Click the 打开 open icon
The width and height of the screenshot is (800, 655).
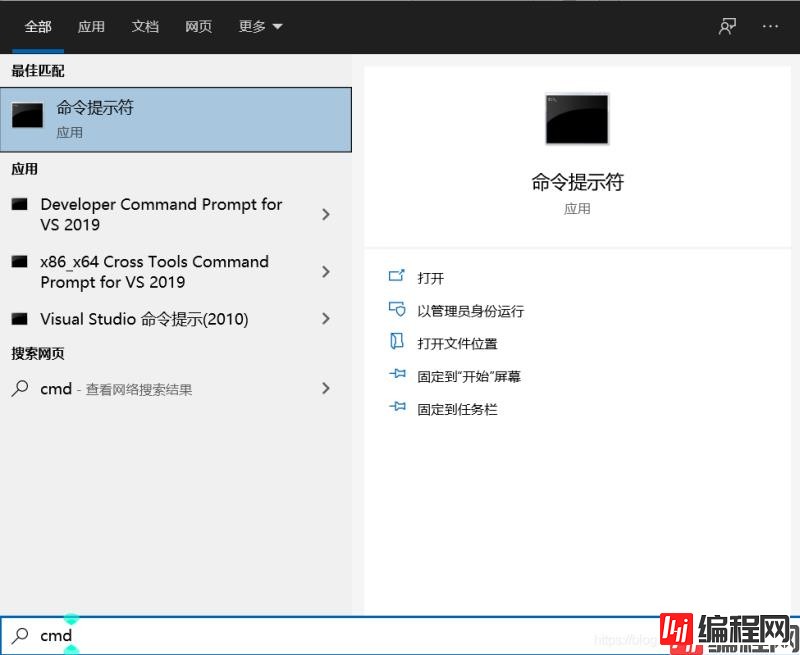397,277
